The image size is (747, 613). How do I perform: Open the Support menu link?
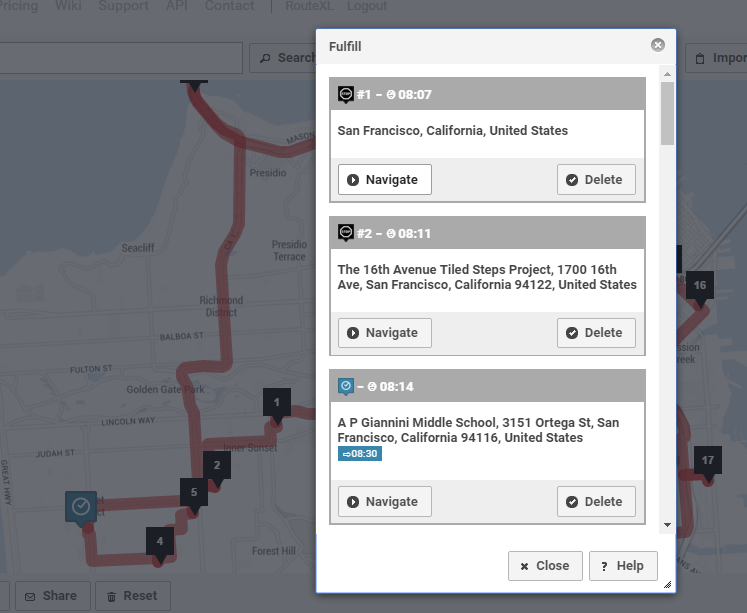coord(123,6)
